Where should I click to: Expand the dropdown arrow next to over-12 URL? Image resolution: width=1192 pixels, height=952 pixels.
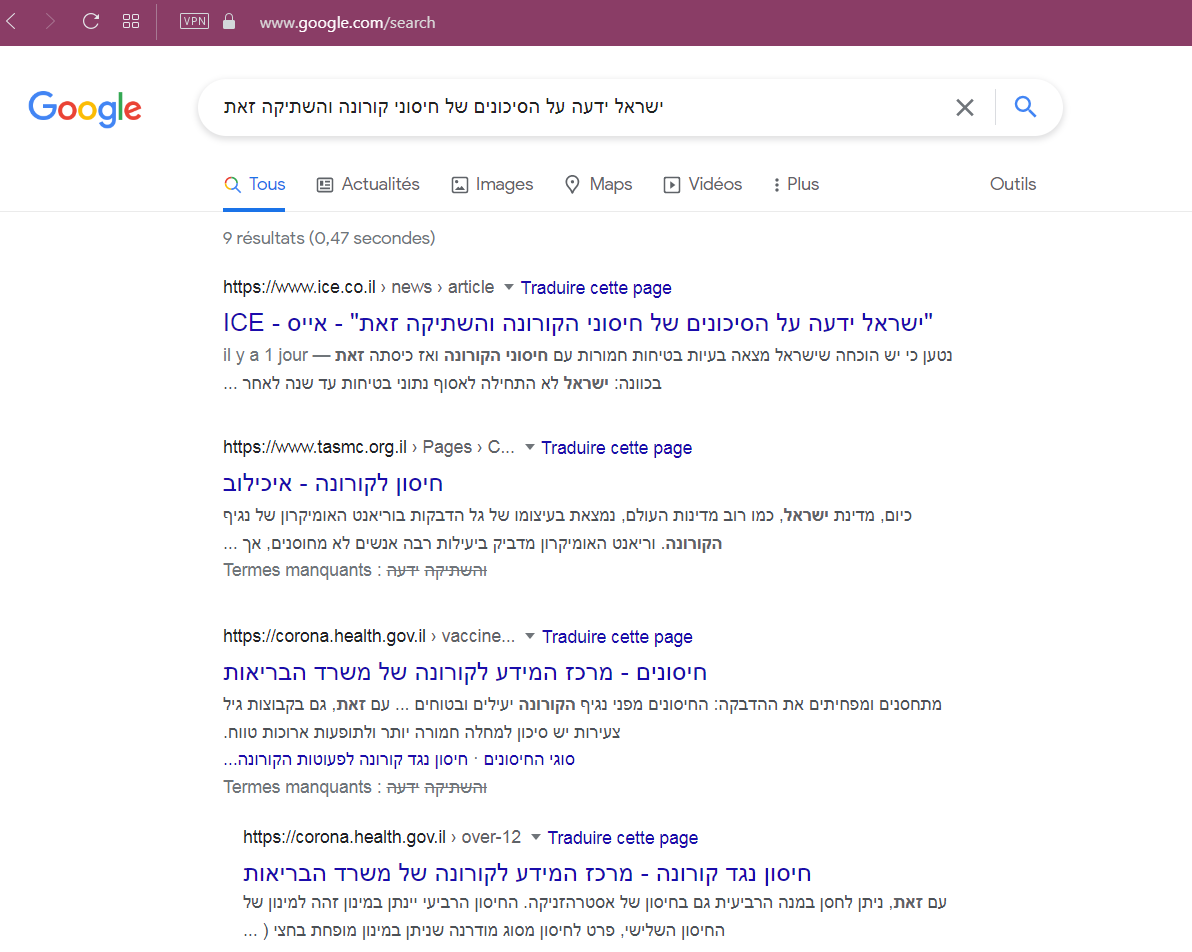pyautogui.click(x=535, y=836)
